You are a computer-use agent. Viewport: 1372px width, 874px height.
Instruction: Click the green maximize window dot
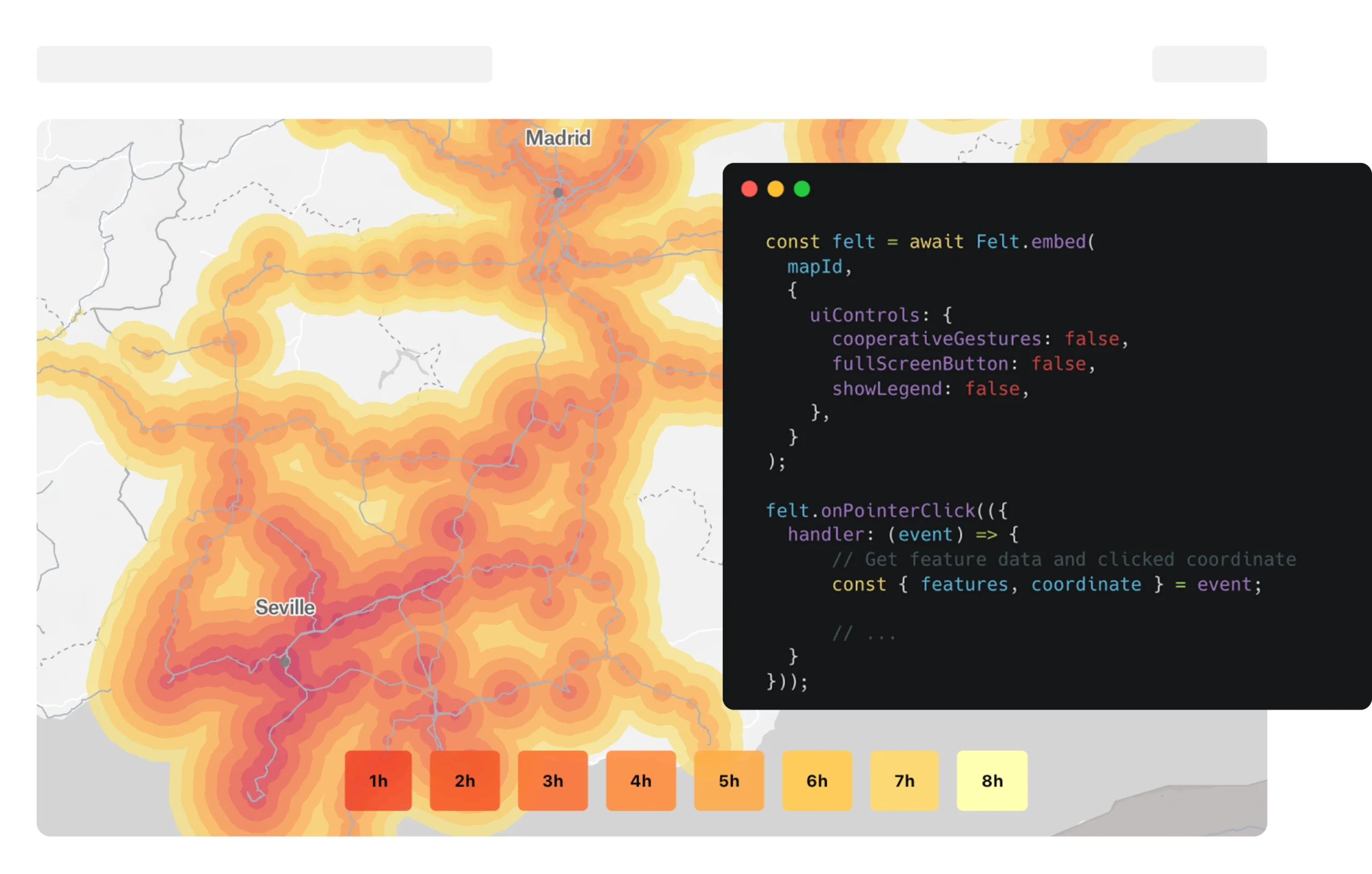pos(801,189)
